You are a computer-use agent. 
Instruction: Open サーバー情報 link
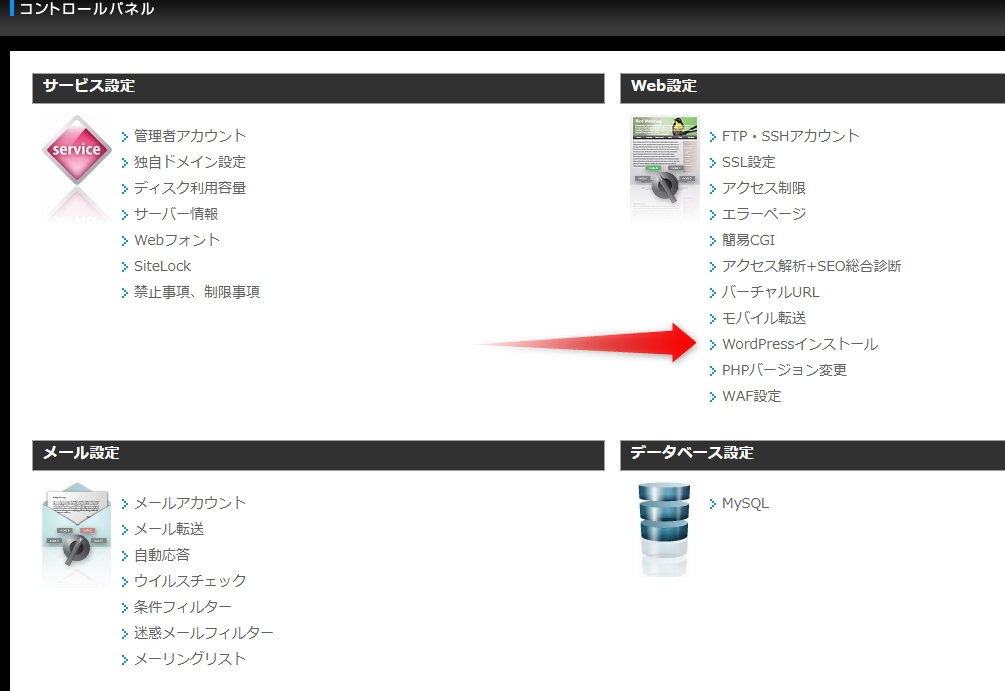click(176, 214)
